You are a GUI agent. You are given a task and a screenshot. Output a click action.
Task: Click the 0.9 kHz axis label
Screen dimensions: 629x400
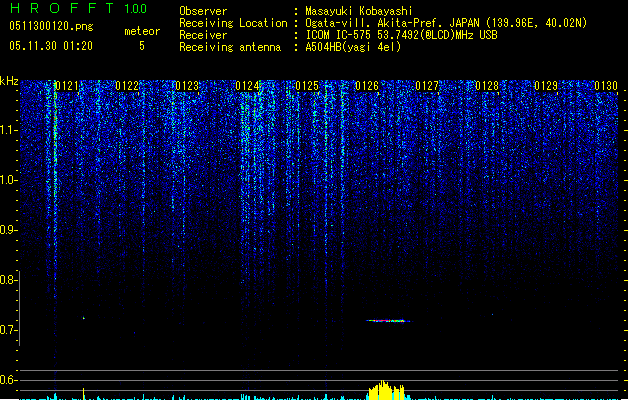[9, 230]
